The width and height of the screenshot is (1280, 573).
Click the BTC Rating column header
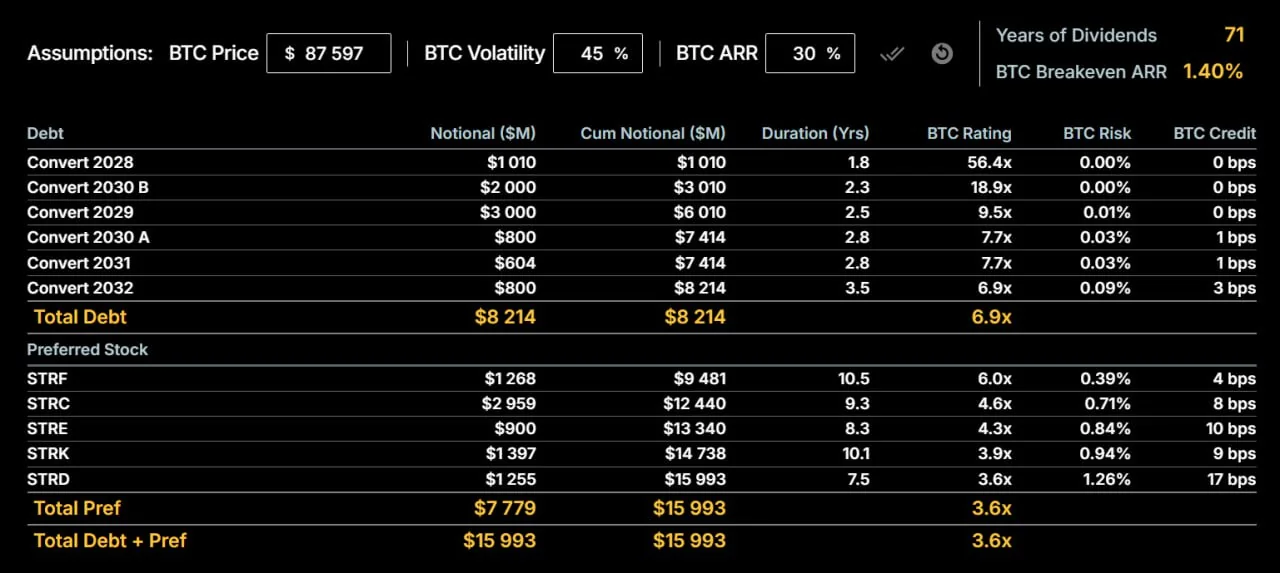coord(969,133)
